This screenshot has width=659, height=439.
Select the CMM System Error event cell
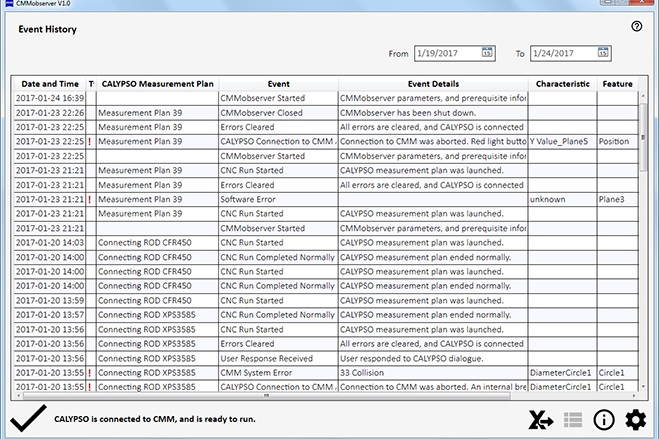(278, 373)
